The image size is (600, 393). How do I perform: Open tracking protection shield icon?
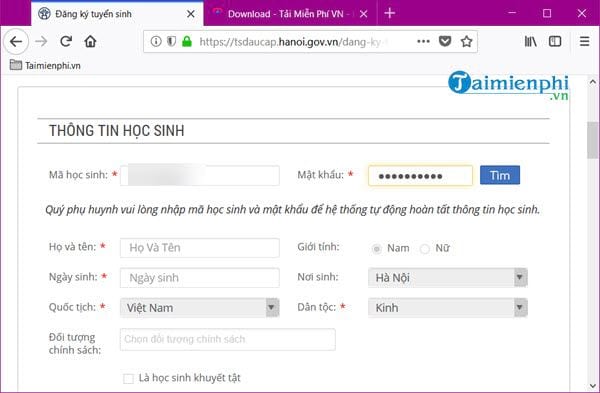point(171,41)
